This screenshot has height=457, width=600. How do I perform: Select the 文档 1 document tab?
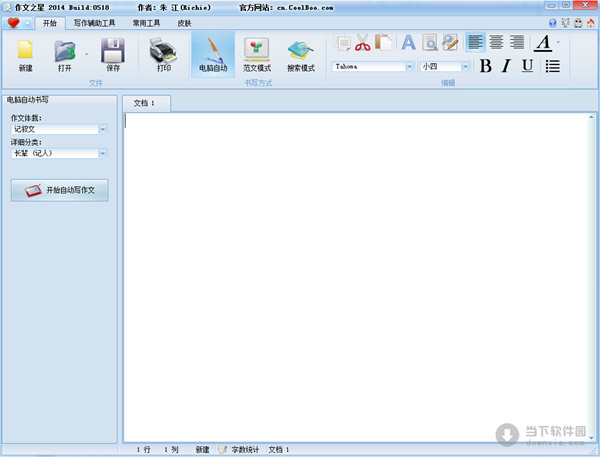[145, 103]
